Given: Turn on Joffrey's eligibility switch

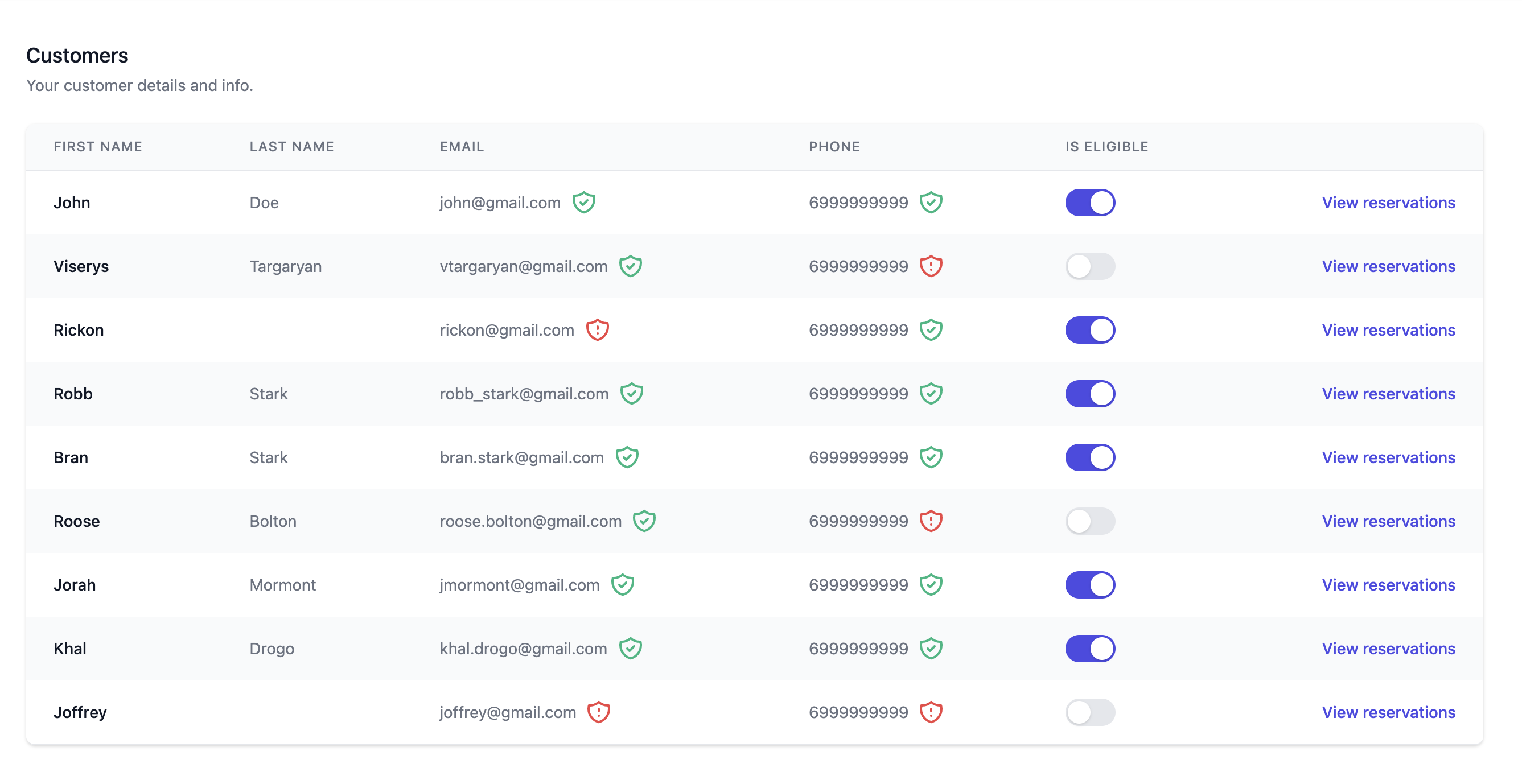Looking at the screenshot, I should (1090, 713).
